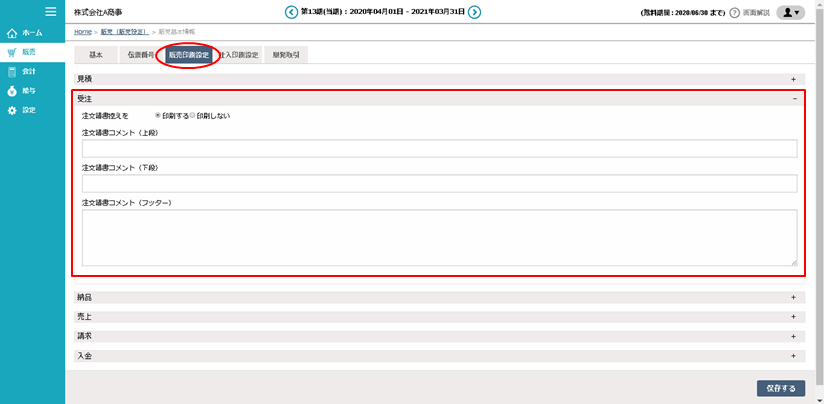Expand the 請求 section

(794, 336)
